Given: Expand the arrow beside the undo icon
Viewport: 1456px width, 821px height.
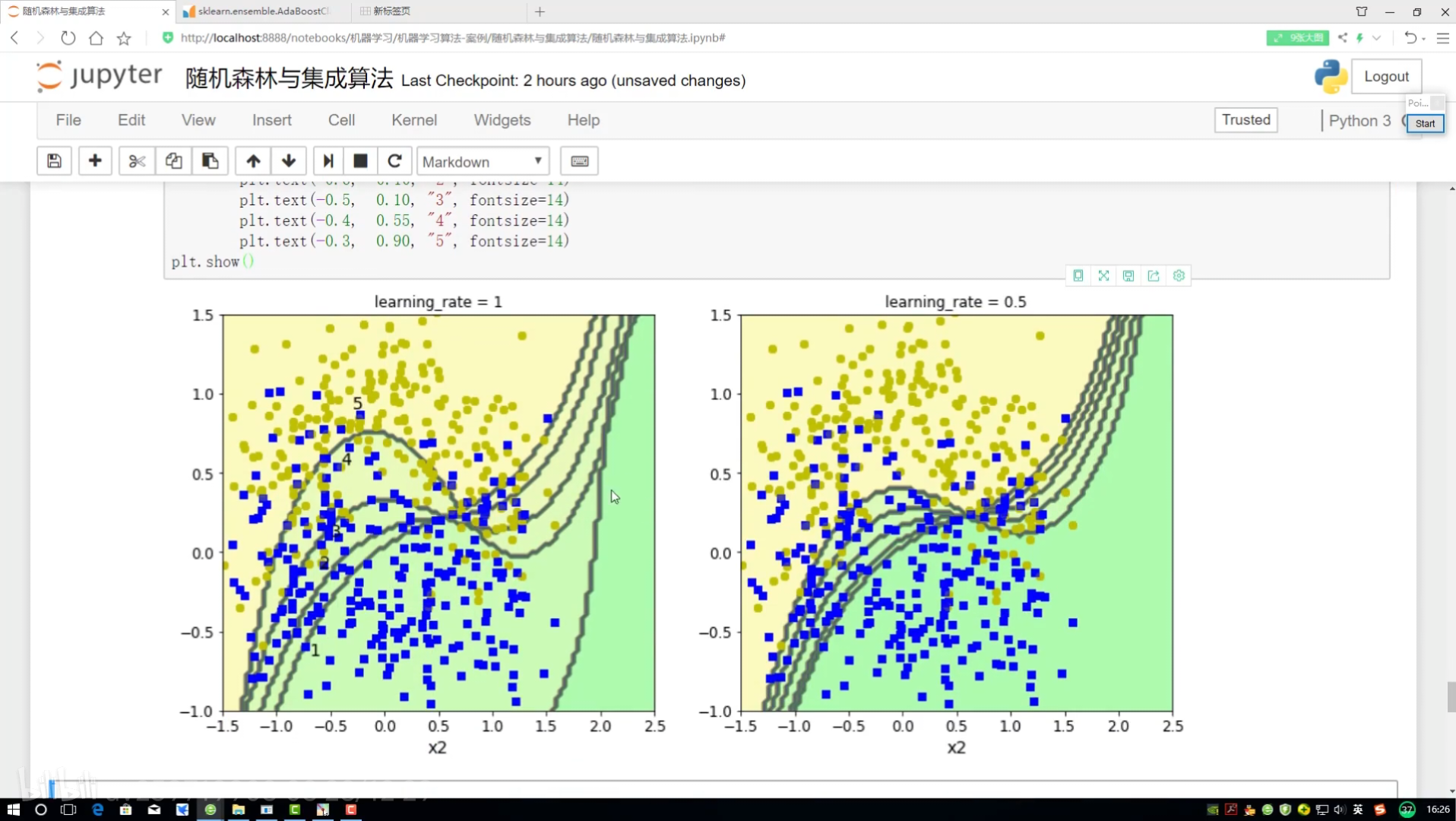Looking at the screenshot, I should pyautogui.click(x=1424, y=38).
